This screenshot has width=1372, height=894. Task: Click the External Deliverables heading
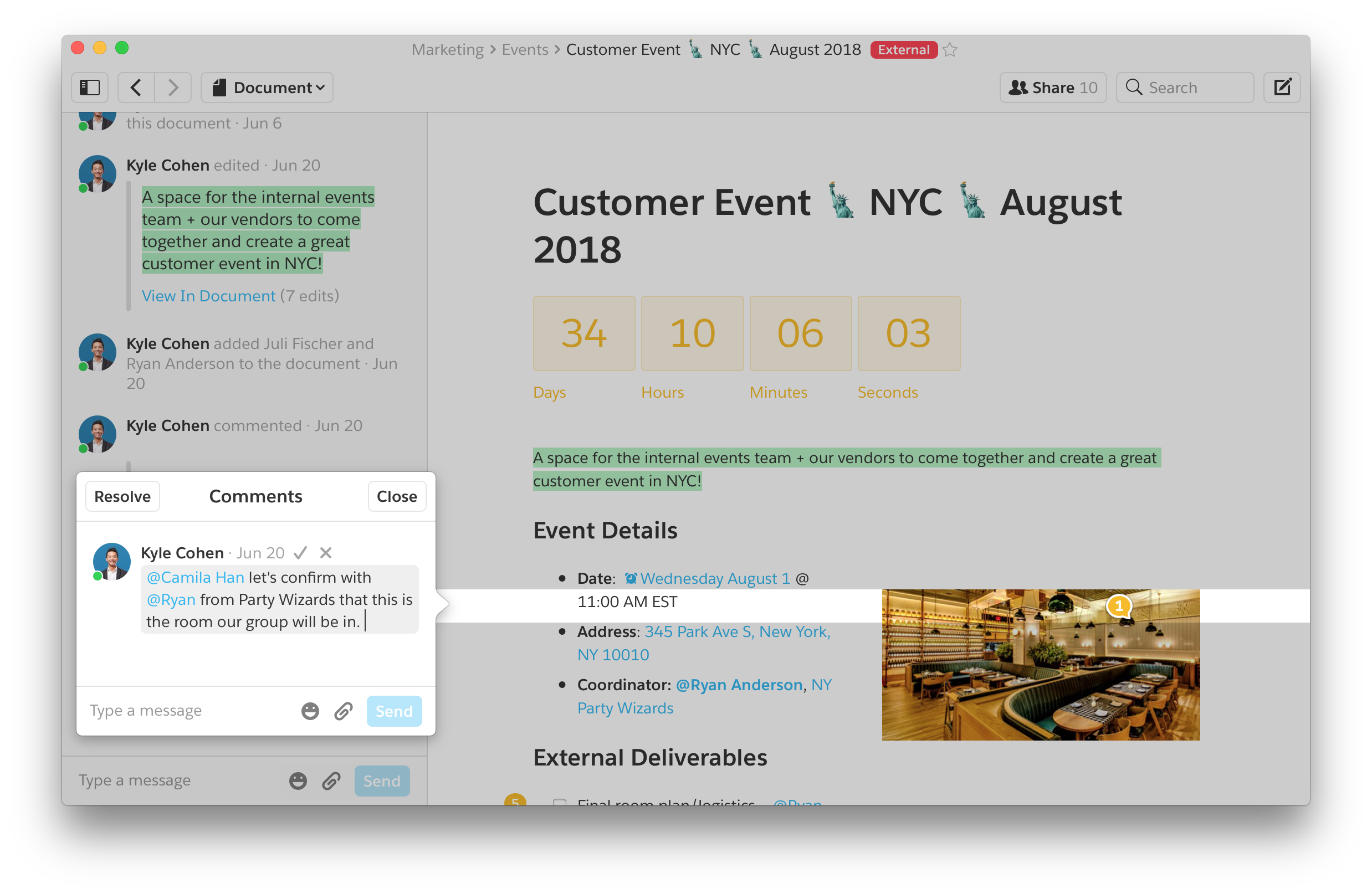[x=650, y=757]
